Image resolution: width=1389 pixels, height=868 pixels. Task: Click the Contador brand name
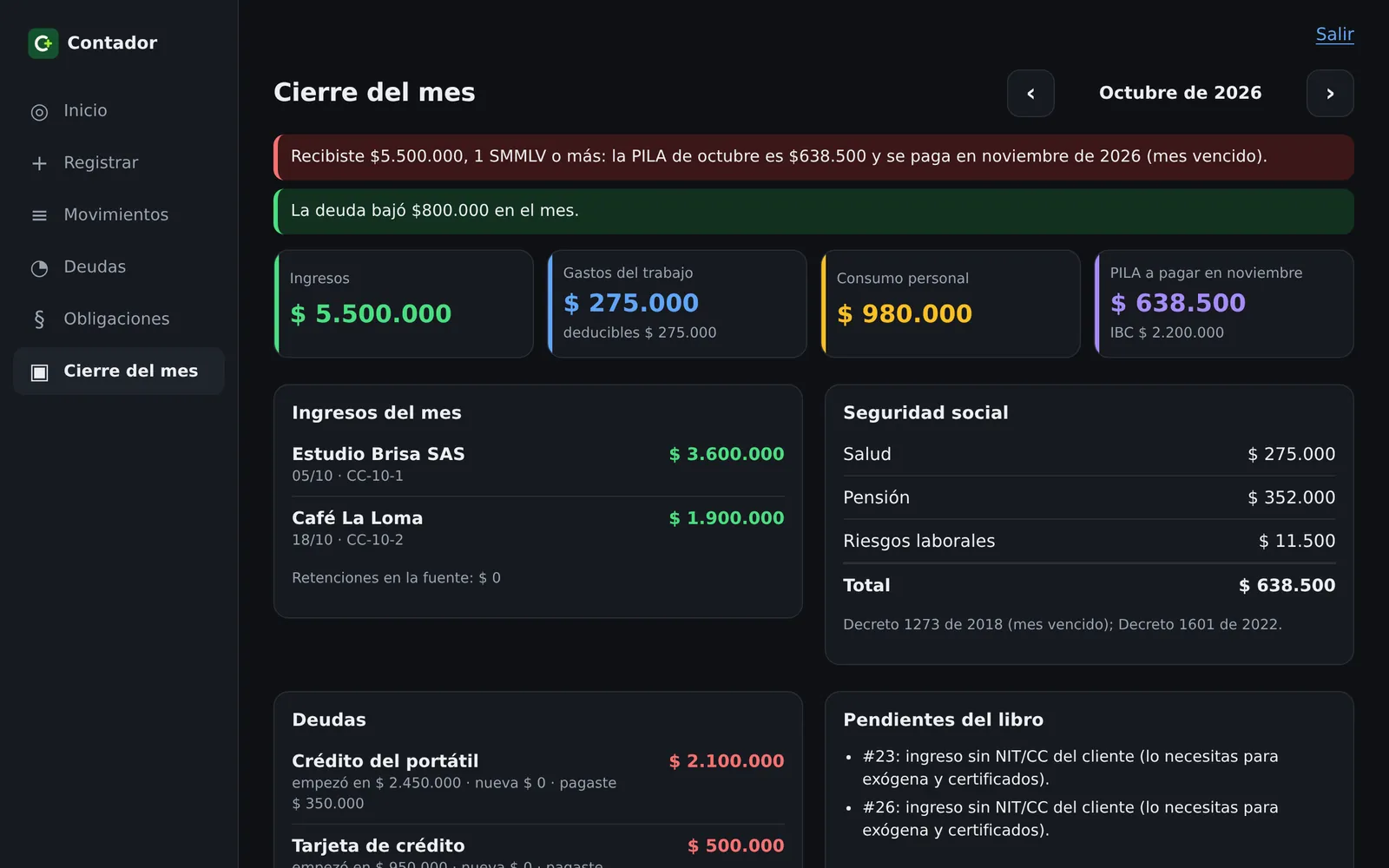click(x=112, y=43)
